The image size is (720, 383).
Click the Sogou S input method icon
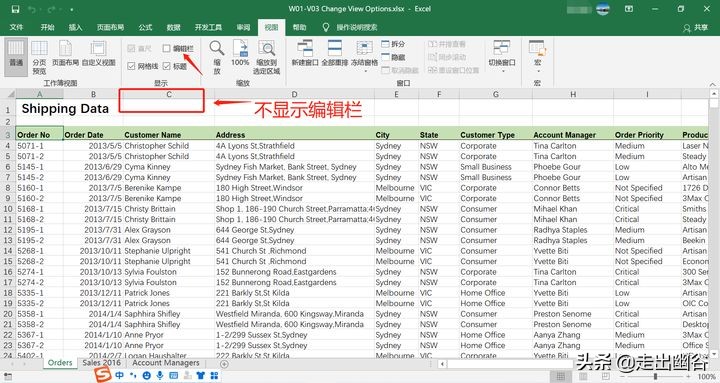coord(103,375)
